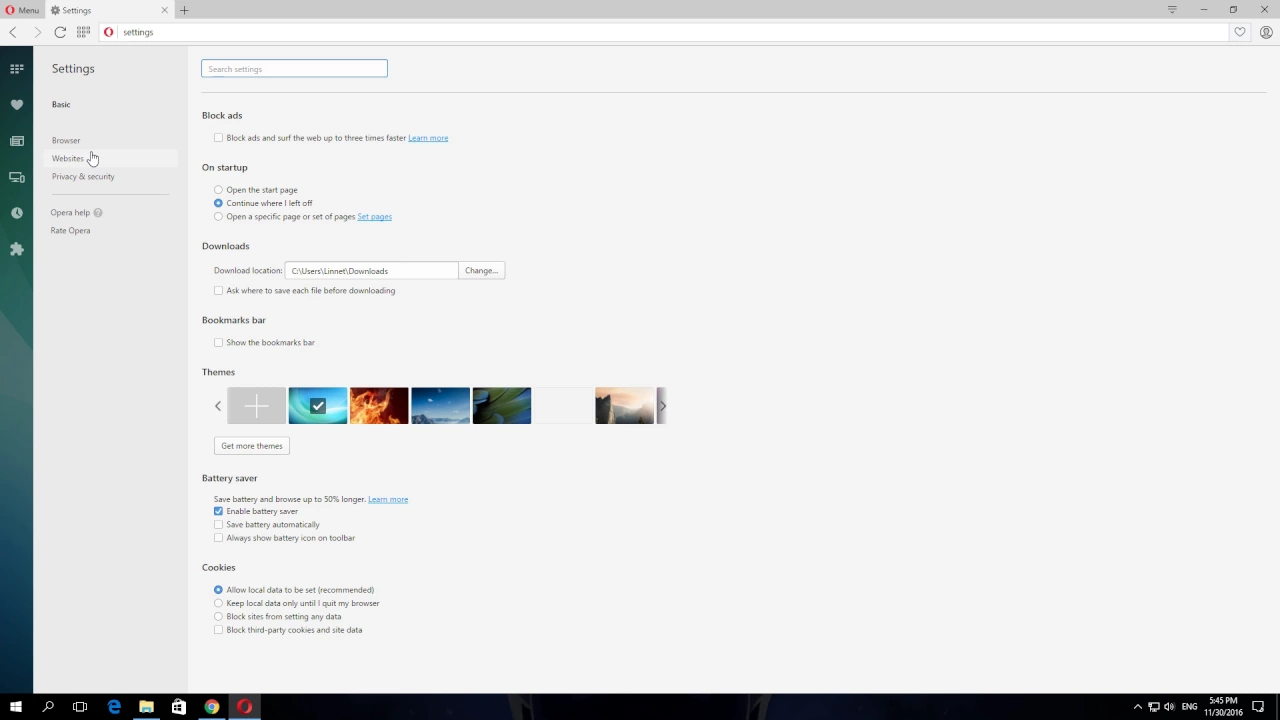Open Opera help link
Screen dimensions: 1280x720
(x=70, y=212)
